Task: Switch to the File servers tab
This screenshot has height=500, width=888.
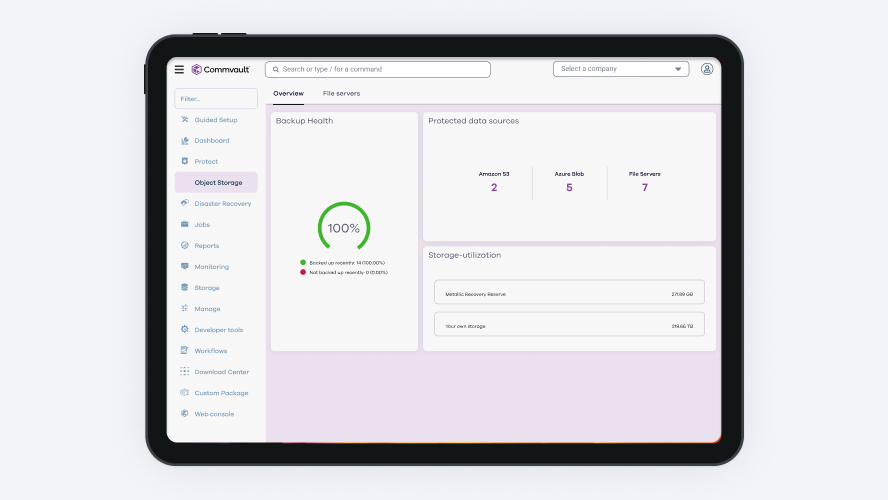Action: tap(341, 93)
